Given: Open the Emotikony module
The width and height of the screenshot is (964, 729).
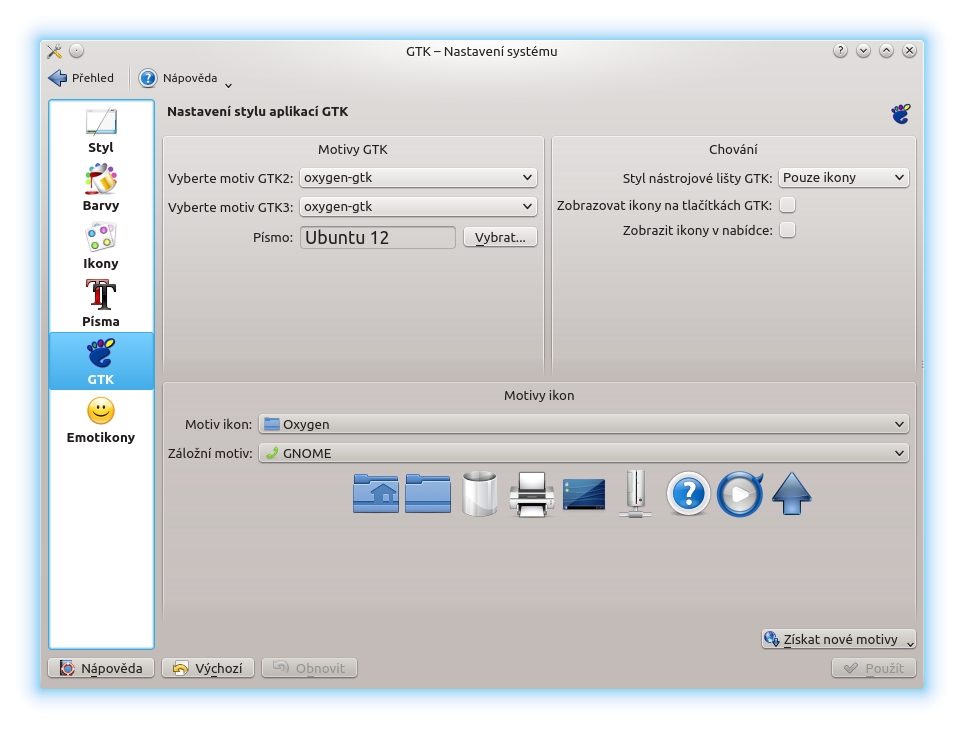Looking at the screenshot, I should pyautogui.click(x=101, y=420).
